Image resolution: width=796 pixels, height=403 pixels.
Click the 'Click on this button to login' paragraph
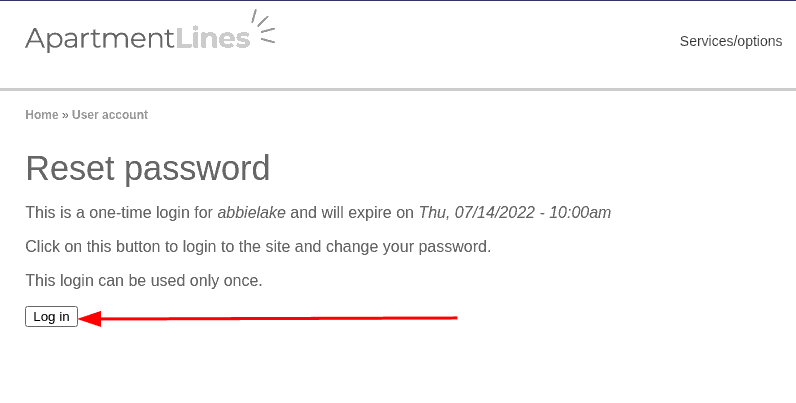pyautogui.click(x=258, y=246)
